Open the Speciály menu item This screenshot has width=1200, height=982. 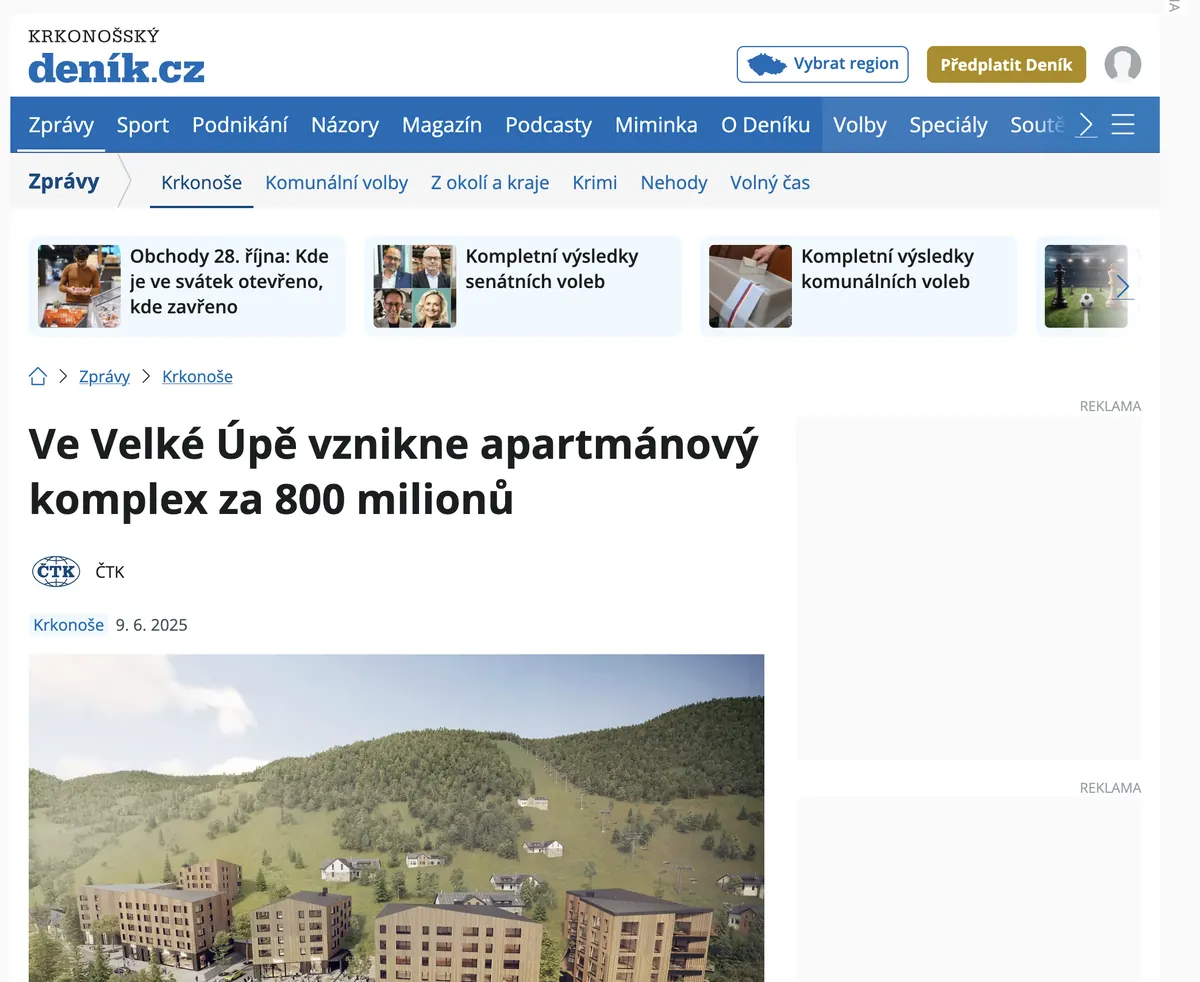948,125
